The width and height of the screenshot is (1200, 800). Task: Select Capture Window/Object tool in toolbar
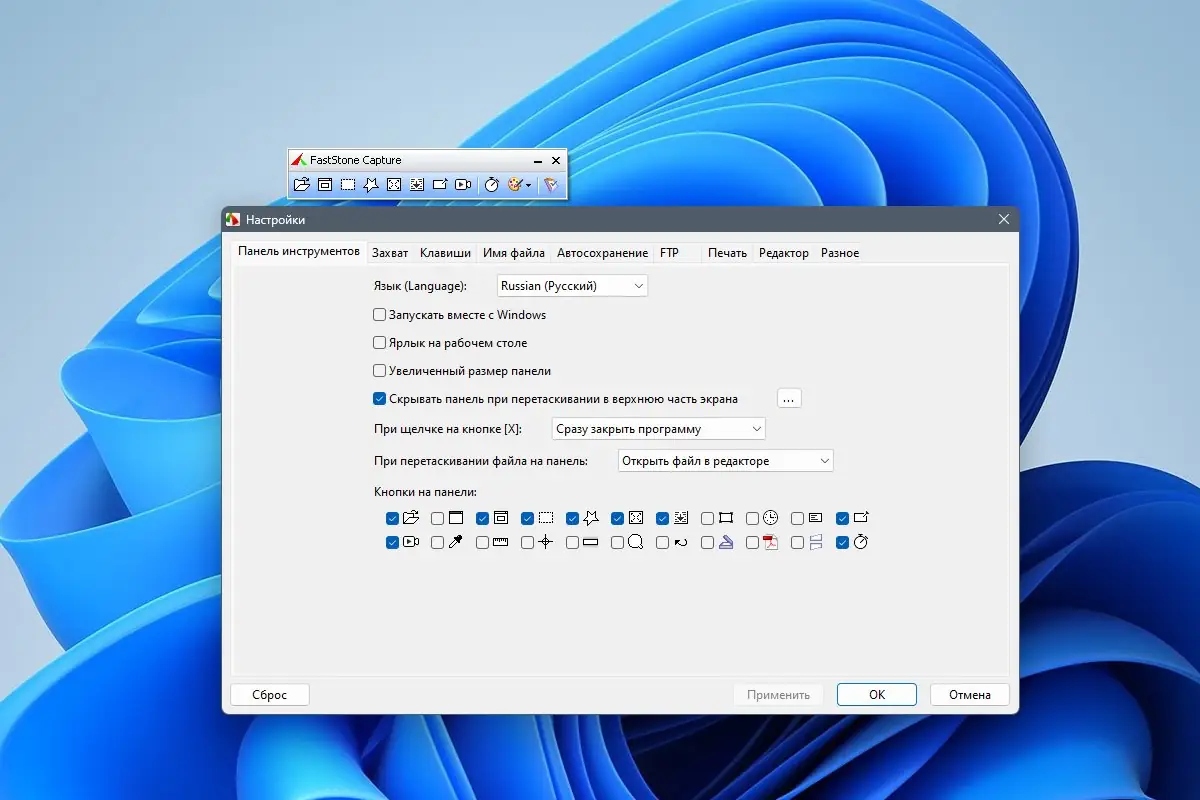tap(325, 185)
